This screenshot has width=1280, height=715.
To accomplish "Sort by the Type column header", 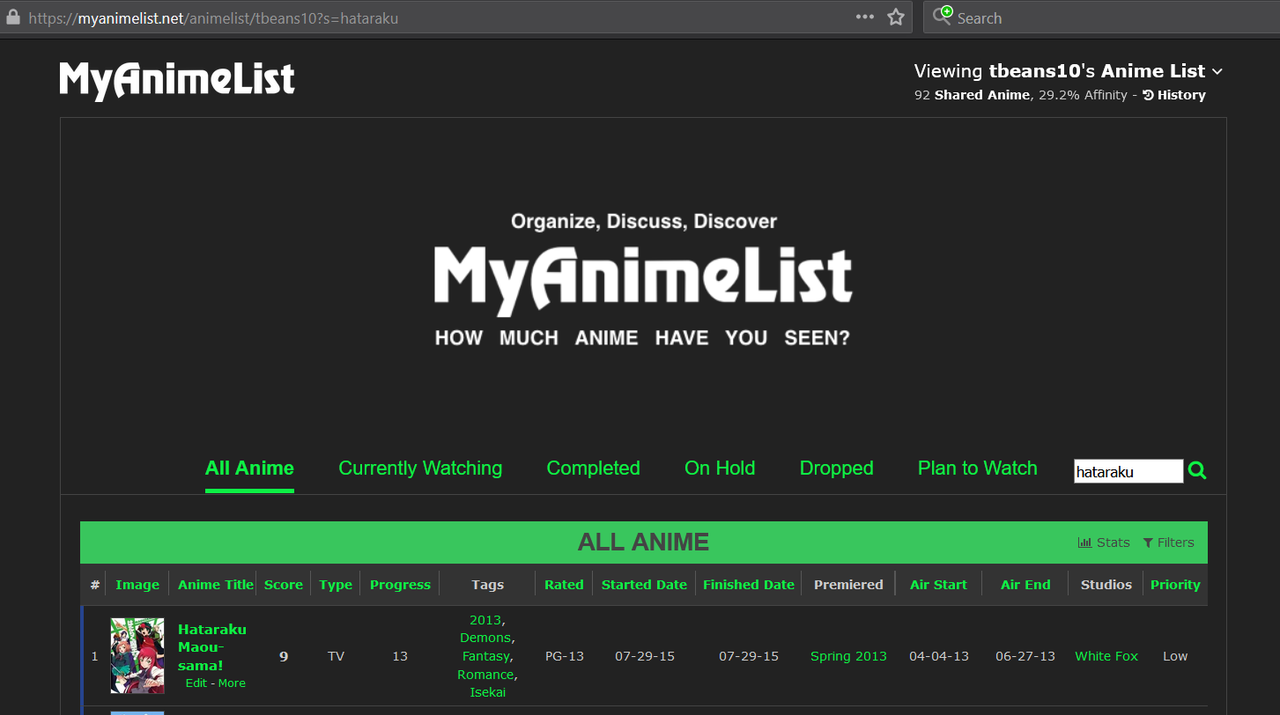I will (336, 585).
